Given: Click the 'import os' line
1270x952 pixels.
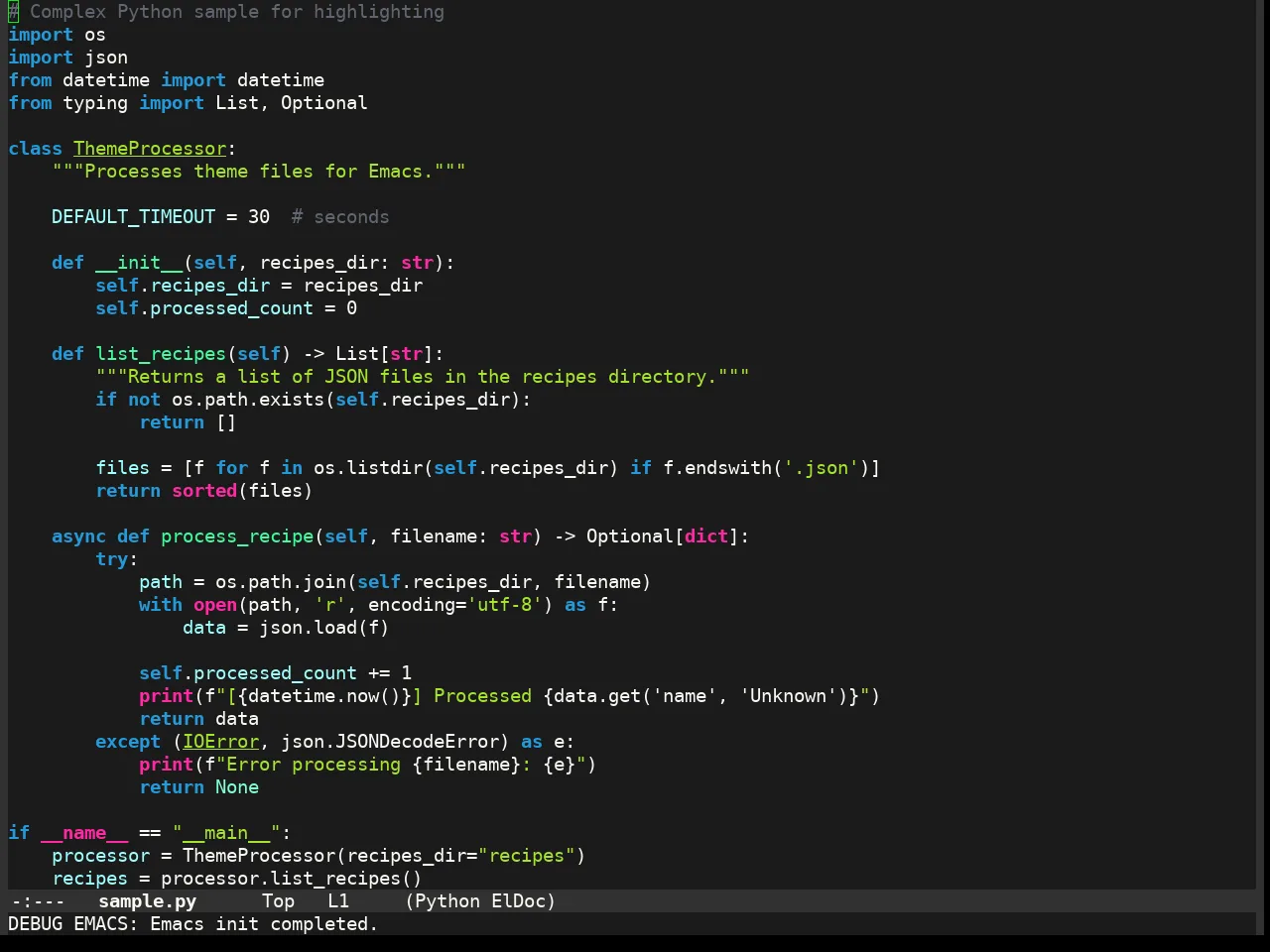Looking at the screenshot, I should pos(57,35).
